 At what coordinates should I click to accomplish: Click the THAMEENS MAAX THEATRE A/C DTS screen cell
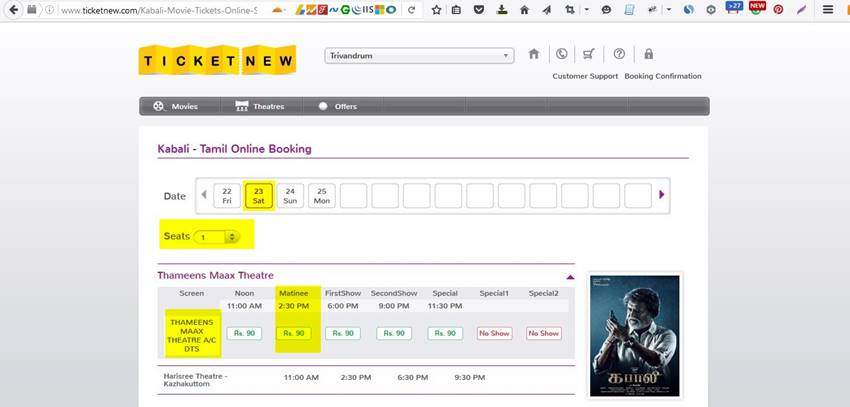(x=192, y=335)
